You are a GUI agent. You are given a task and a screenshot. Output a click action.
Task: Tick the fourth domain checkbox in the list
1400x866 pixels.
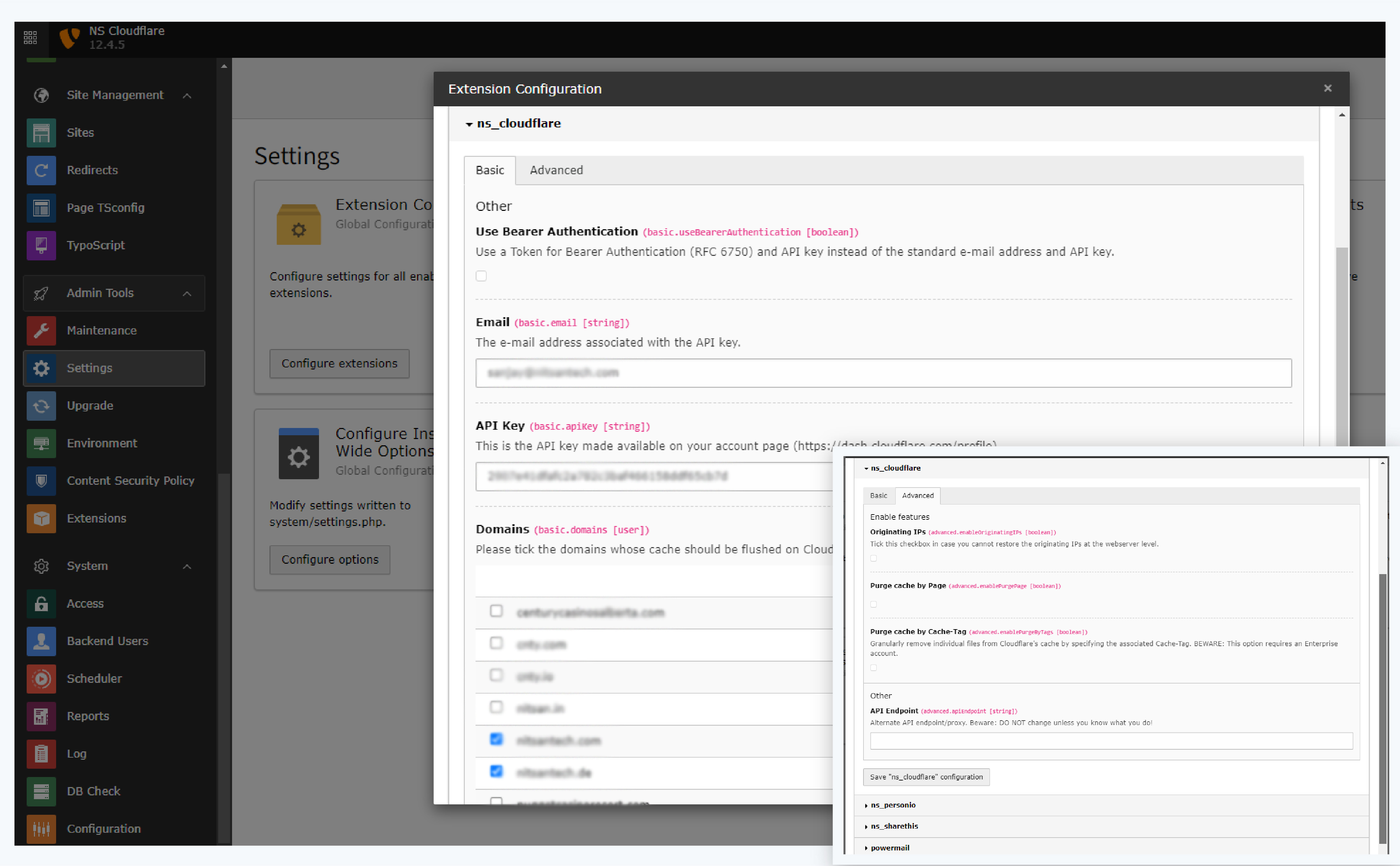[x=496, y=707]
